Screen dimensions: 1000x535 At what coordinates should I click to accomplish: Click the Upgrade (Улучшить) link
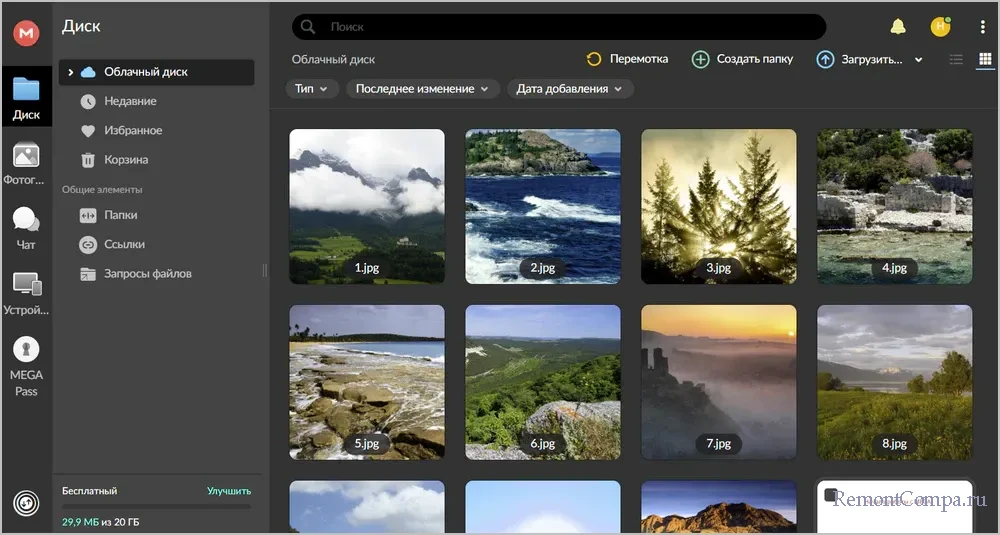click(229, 491)
